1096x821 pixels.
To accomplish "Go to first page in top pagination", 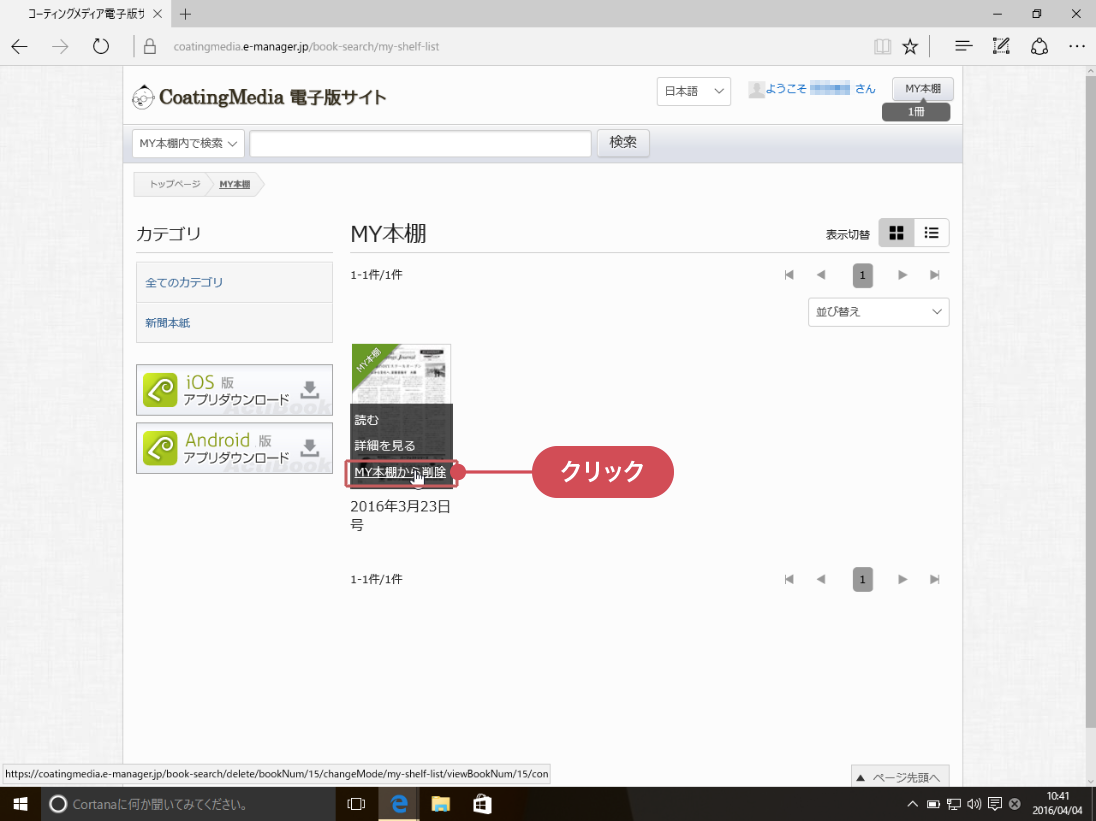I will tap(789, 275).
